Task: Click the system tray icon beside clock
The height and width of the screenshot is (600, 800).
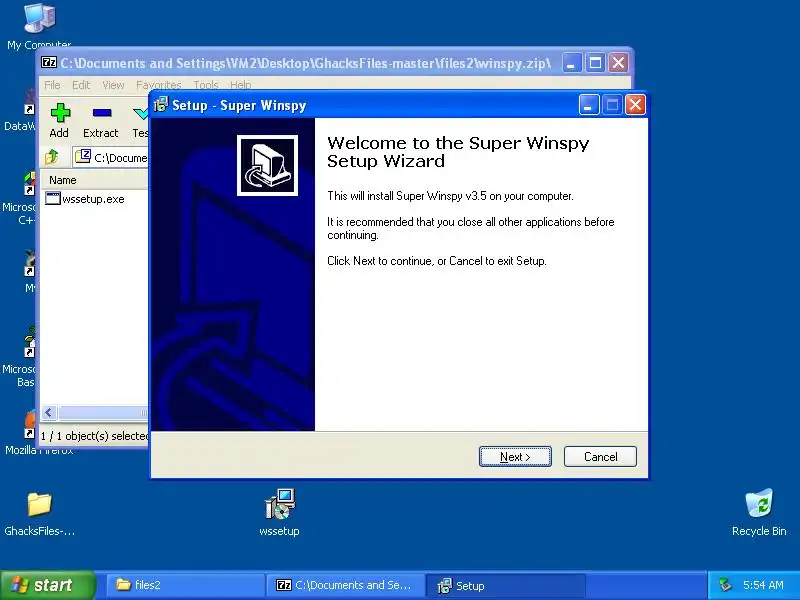Action: 724,585
